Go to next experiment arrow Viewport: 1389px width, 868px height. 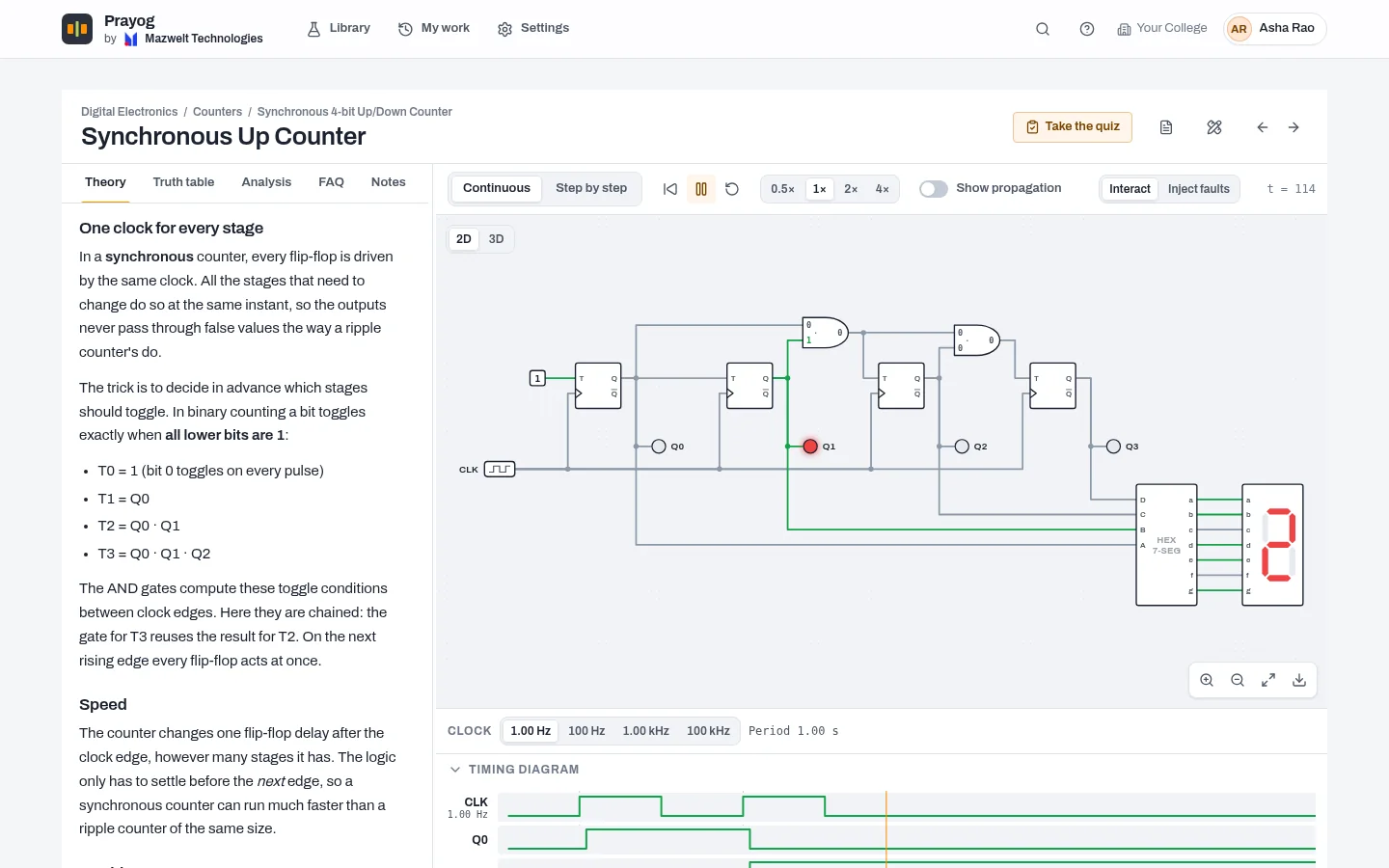pos(1294,127)
